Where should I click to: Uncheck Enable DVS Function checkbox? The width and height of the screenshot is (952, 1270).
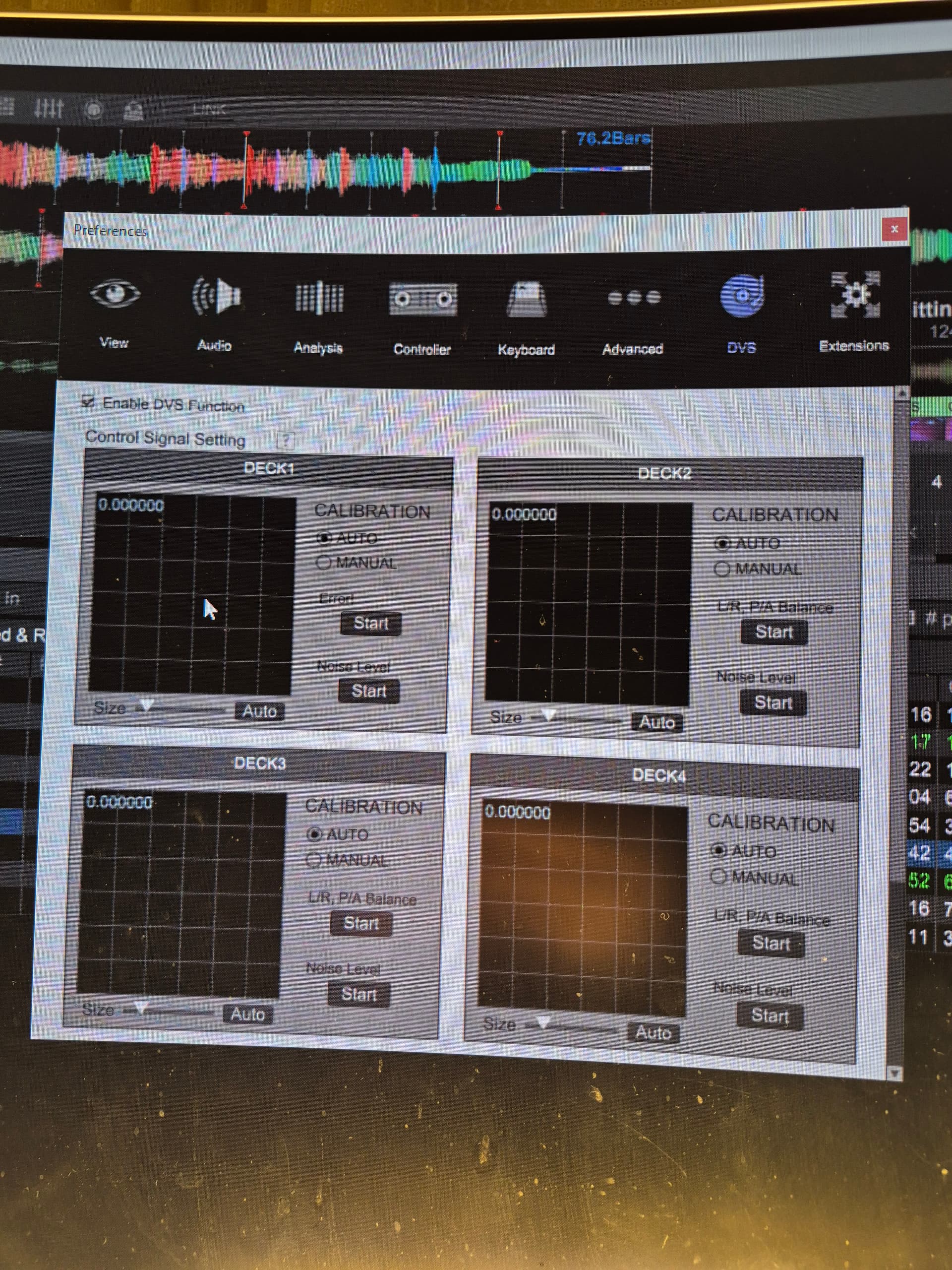pyautogui.click(x=88, y=401)
